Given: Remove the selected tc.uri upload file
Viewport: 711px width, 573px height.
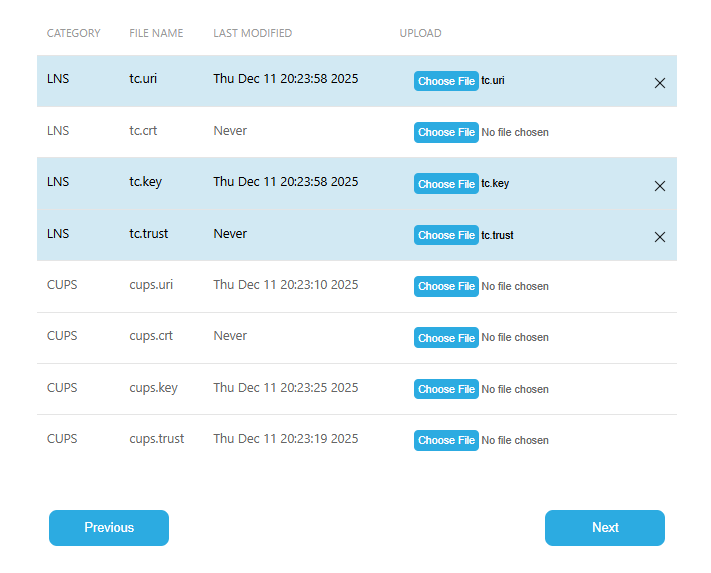Looking at the screenshot, I should [x=659, y=83].
